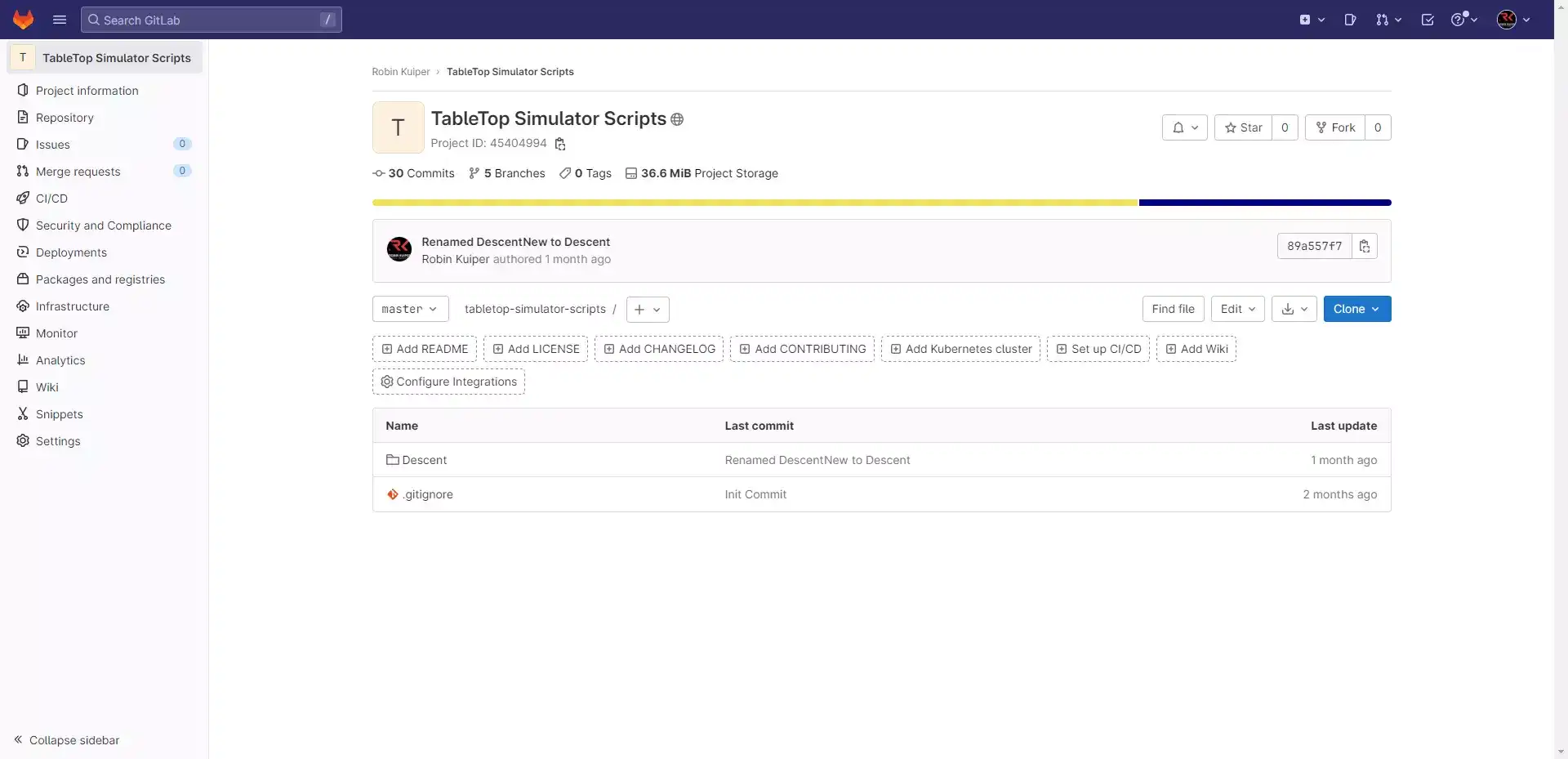This screenshot has height=759, width=1568.
Task: Open commit hash 89a557f7
Action: [x=1314, y=246]
